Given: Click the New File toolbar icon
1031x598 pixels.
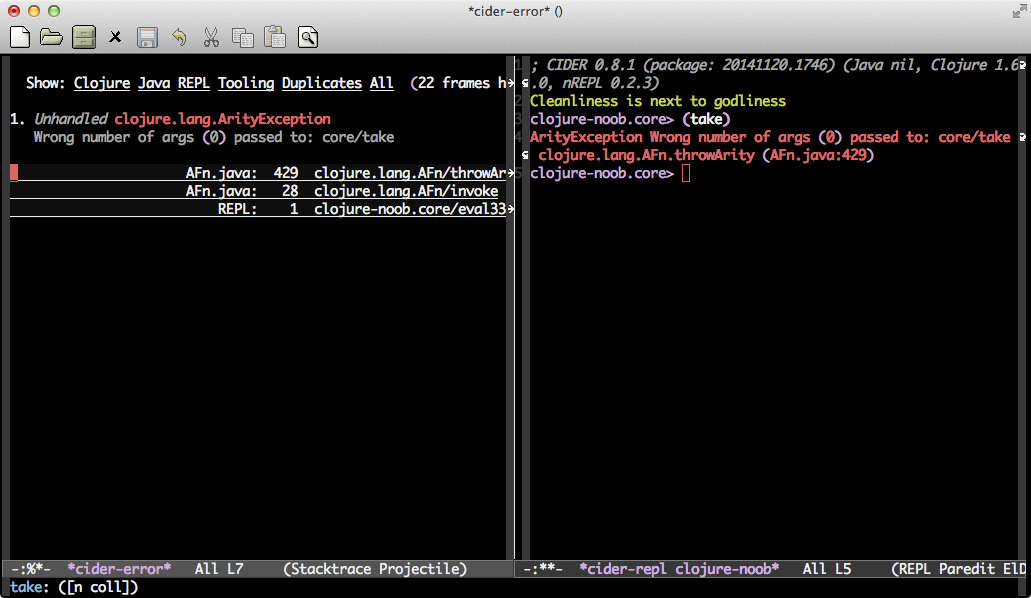Looking at the screenshot, I should click(x=19, y=38).
